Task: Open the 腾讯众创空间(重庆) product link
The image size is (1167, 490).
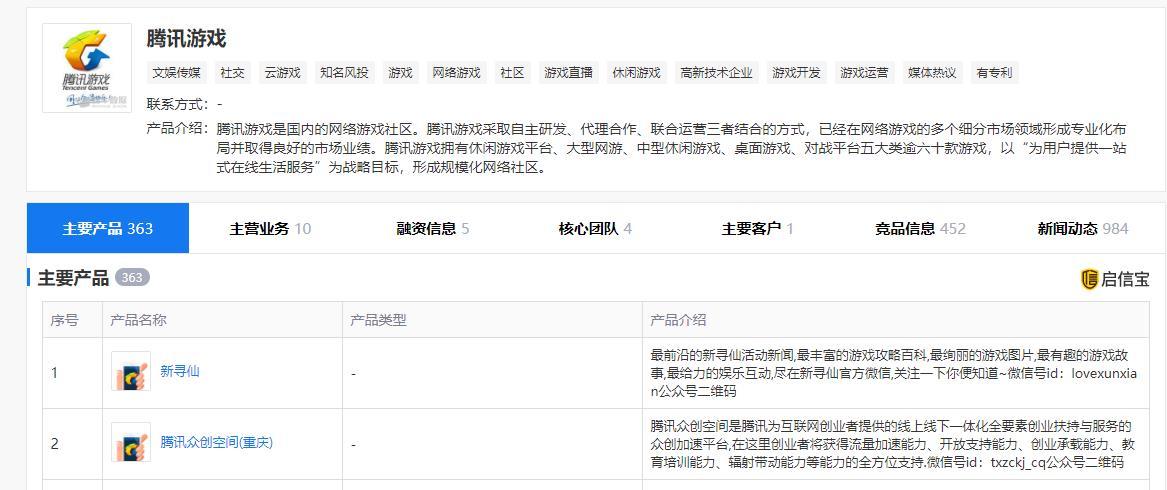Action: [217, 442]
